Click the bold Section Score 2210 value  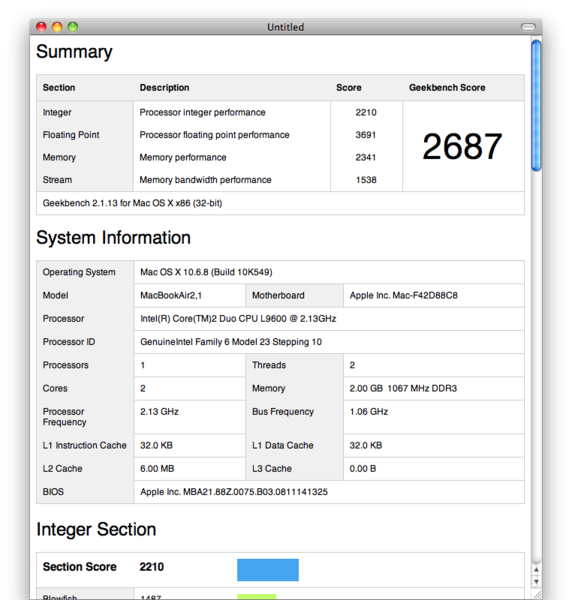152,567
